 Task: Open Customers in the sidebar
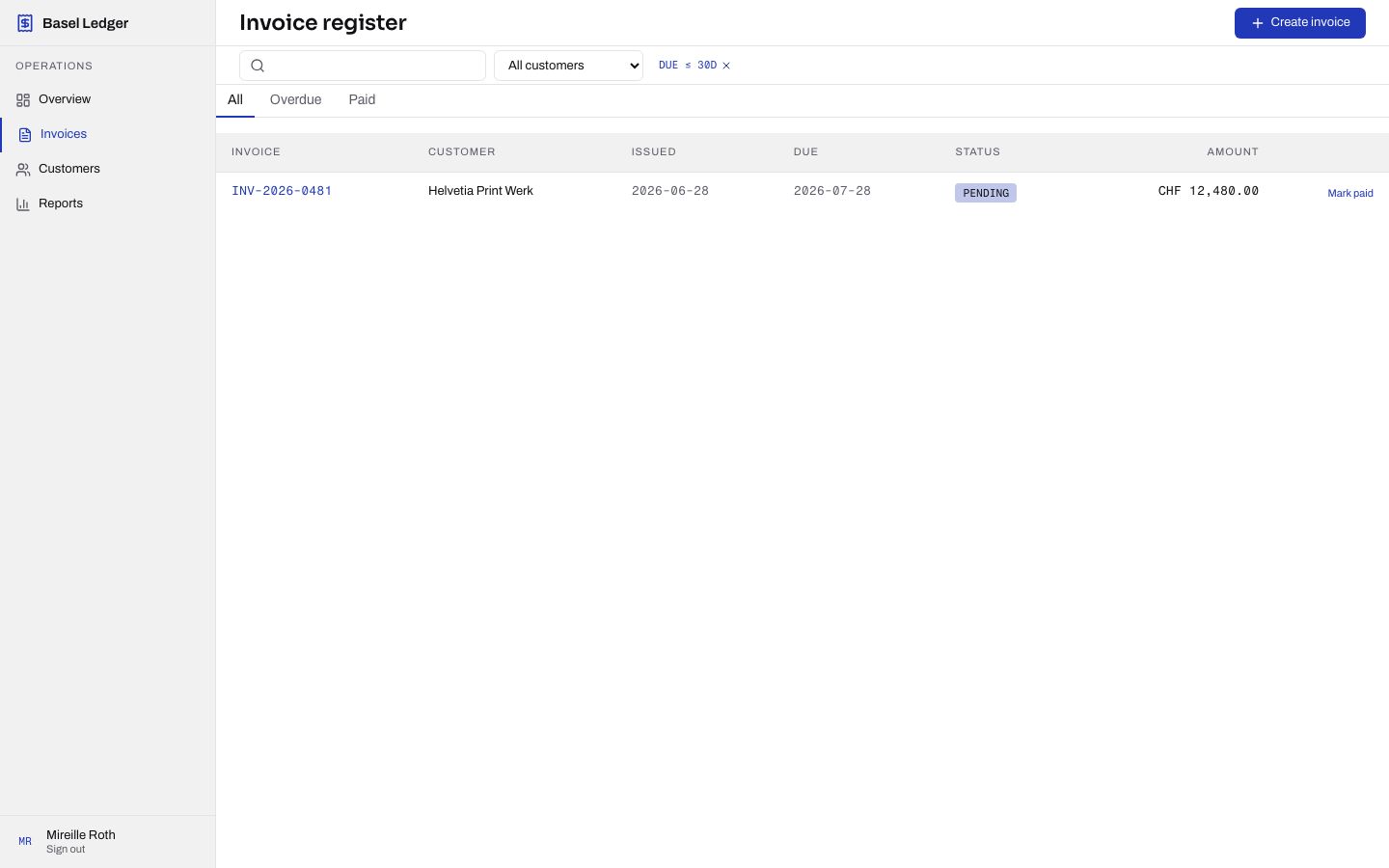tap(107, 169)
